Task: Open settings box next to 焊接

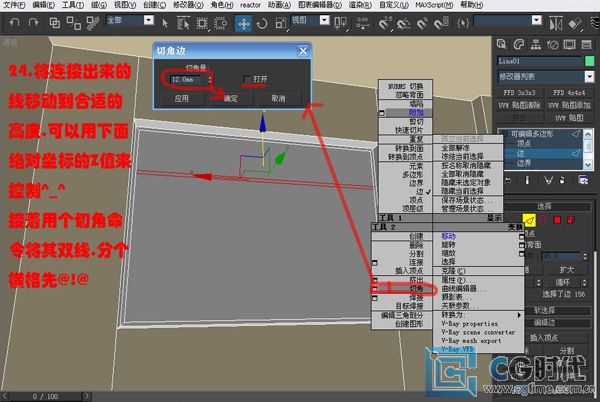Action: [375, 298]
